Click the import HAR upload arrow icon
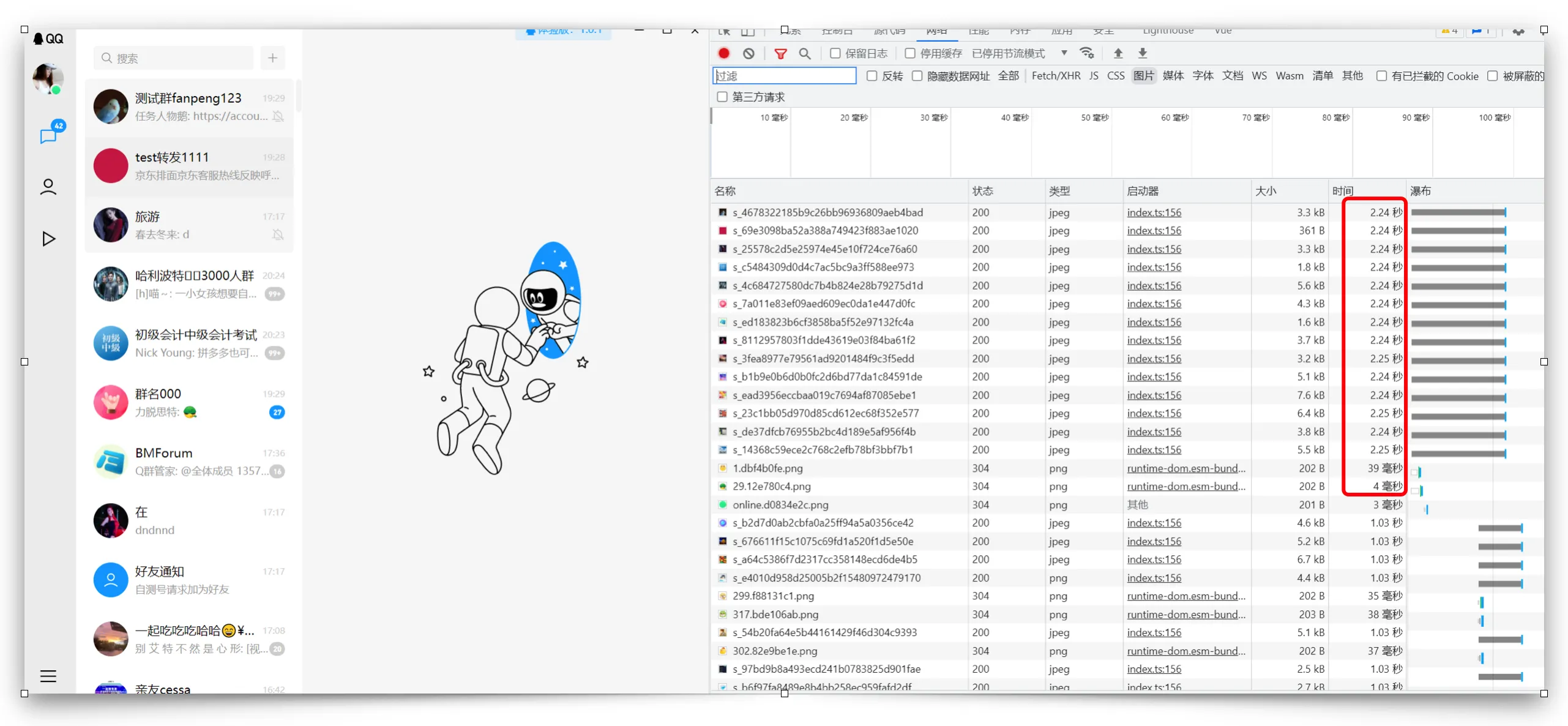 [1118, 53]
